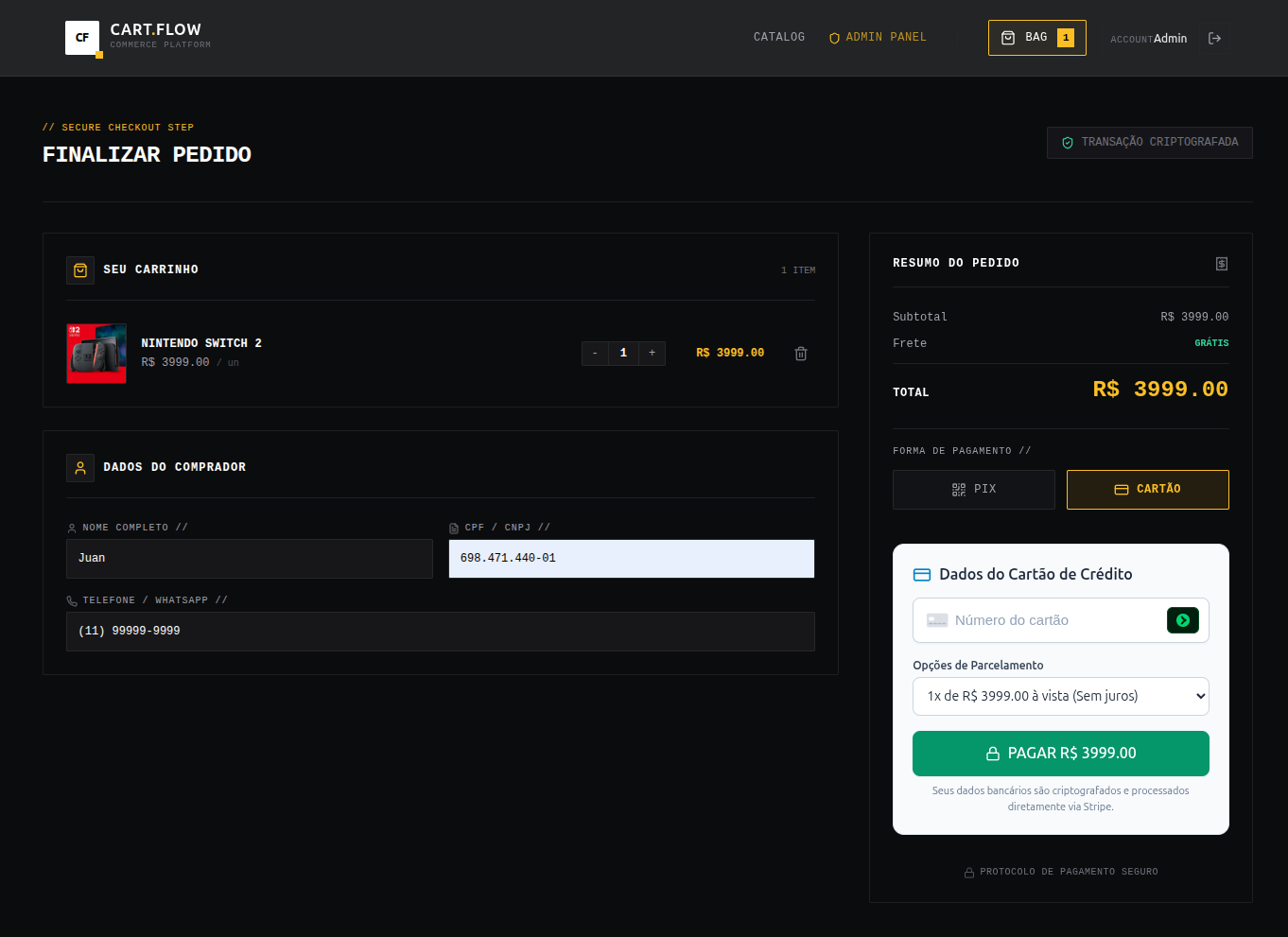Screen dimensions: 1288x937
Task: Increase Nintendo Switch 2 quantity
Action: tap(653, 354)
